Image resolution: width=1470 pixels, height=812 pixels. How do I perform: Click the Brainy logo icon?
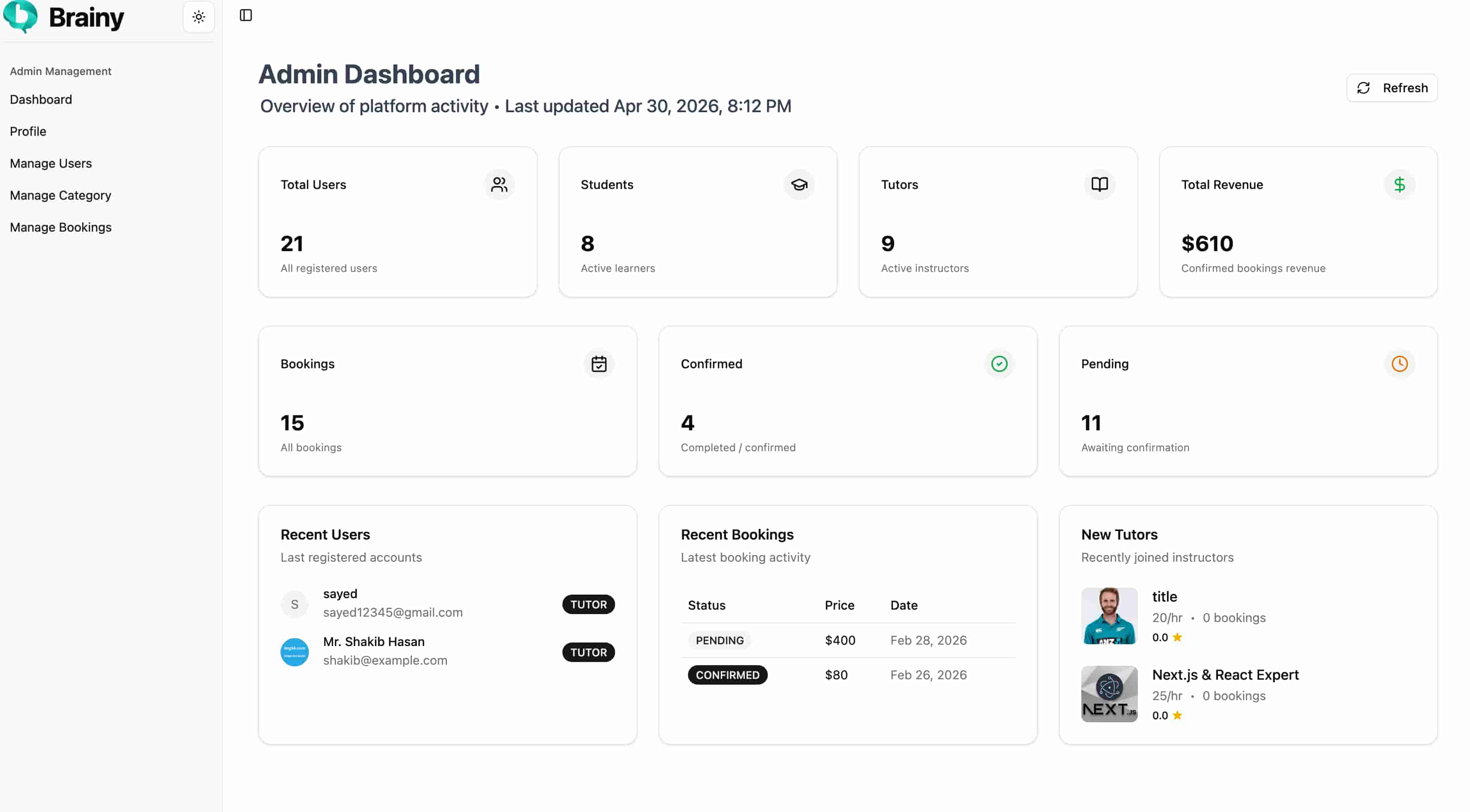[20, 16]
